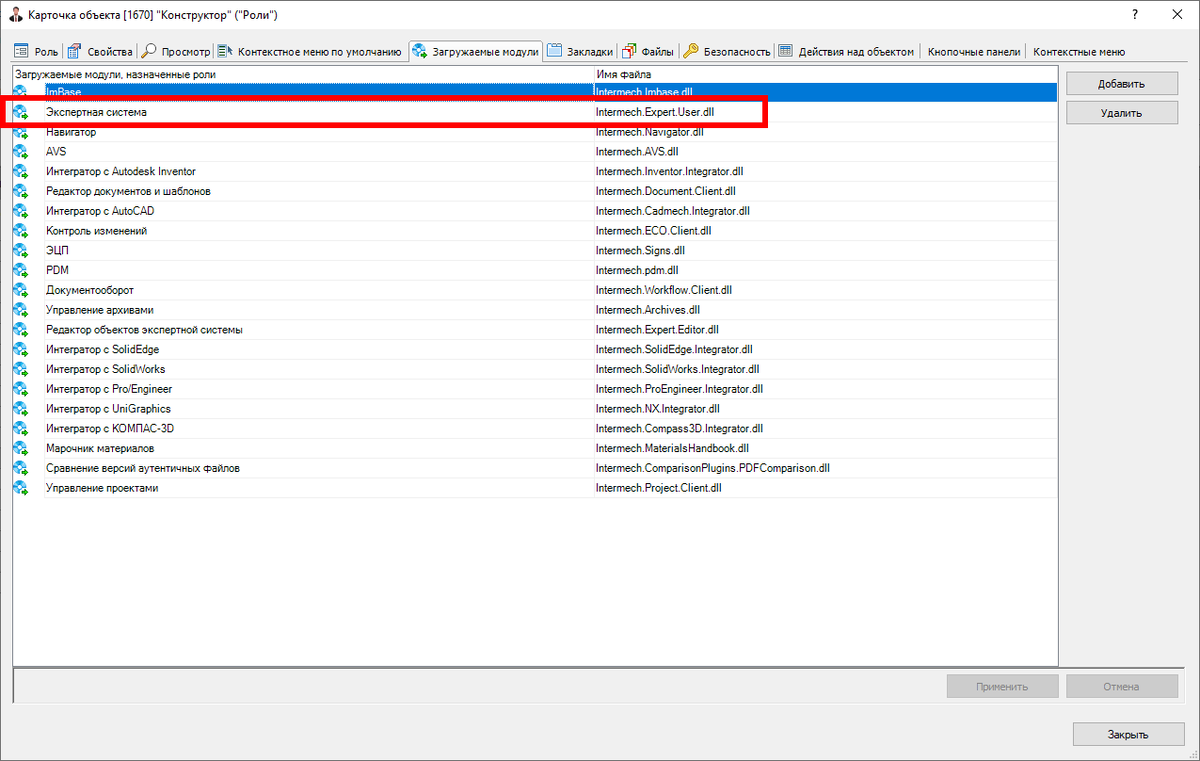Click the module icon beside Экспертная система
This screenshot has height=761, width=1200.
pyautogui.click(x=21, y=112)
